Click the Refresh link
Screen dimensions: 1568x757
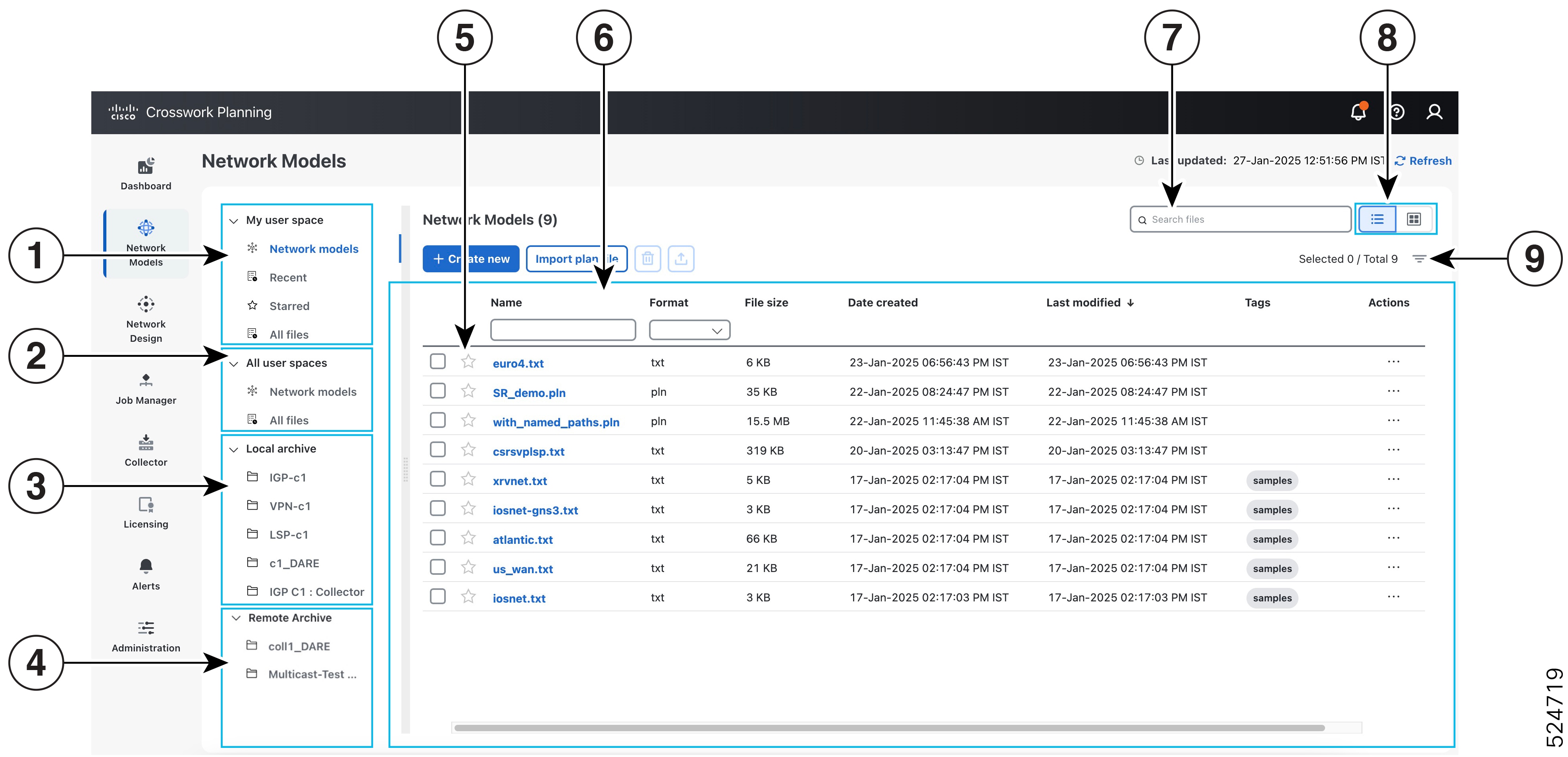(x=1423, y=161)
